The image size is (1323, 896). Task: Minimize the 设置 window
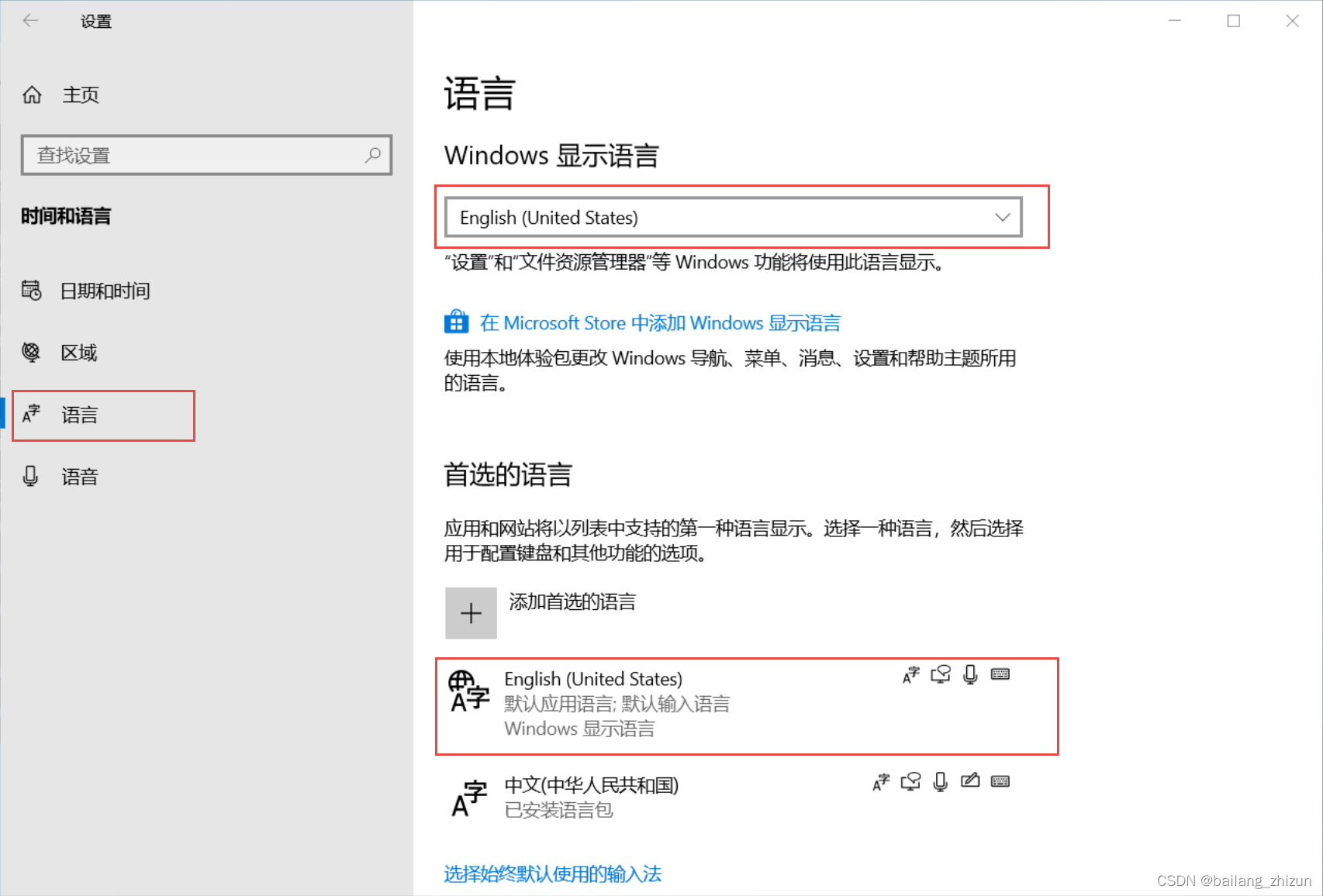click(1175, 21)
